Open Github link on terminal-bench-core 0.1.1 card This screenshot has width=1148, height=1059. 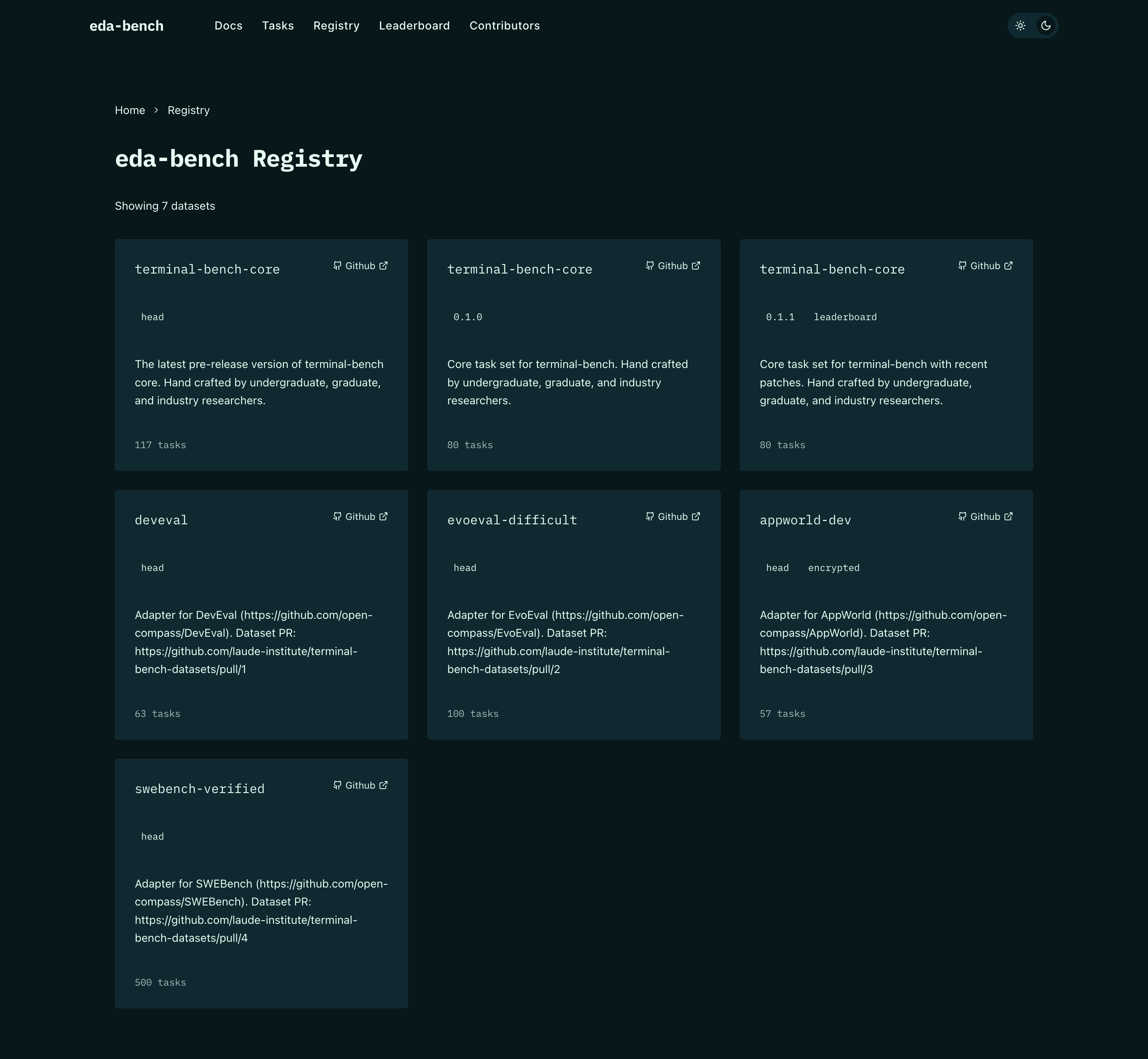tap(985, 266)
